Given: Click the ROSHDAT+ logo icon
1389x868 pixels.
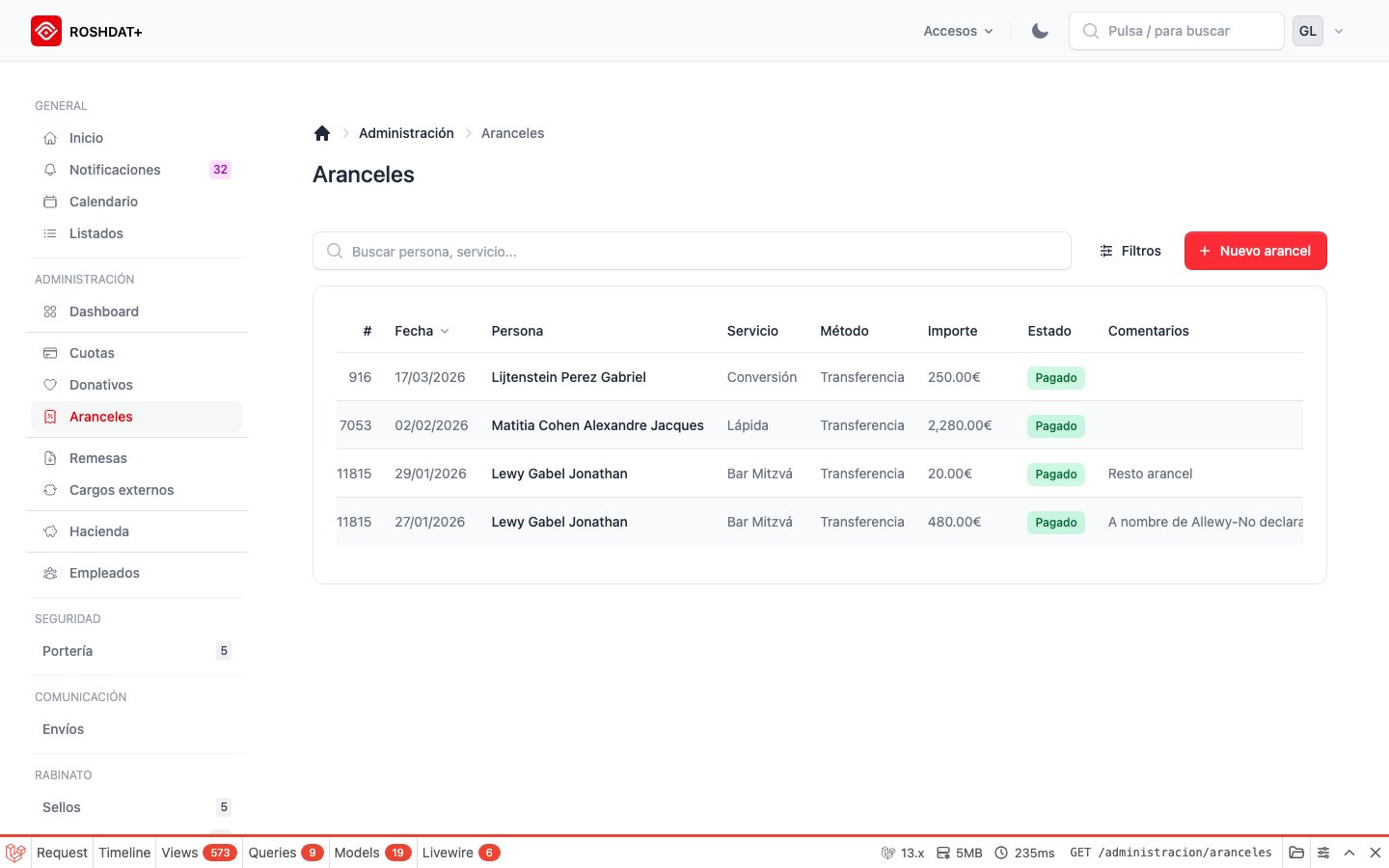Looking at the screenshot, I should (46, 31).
